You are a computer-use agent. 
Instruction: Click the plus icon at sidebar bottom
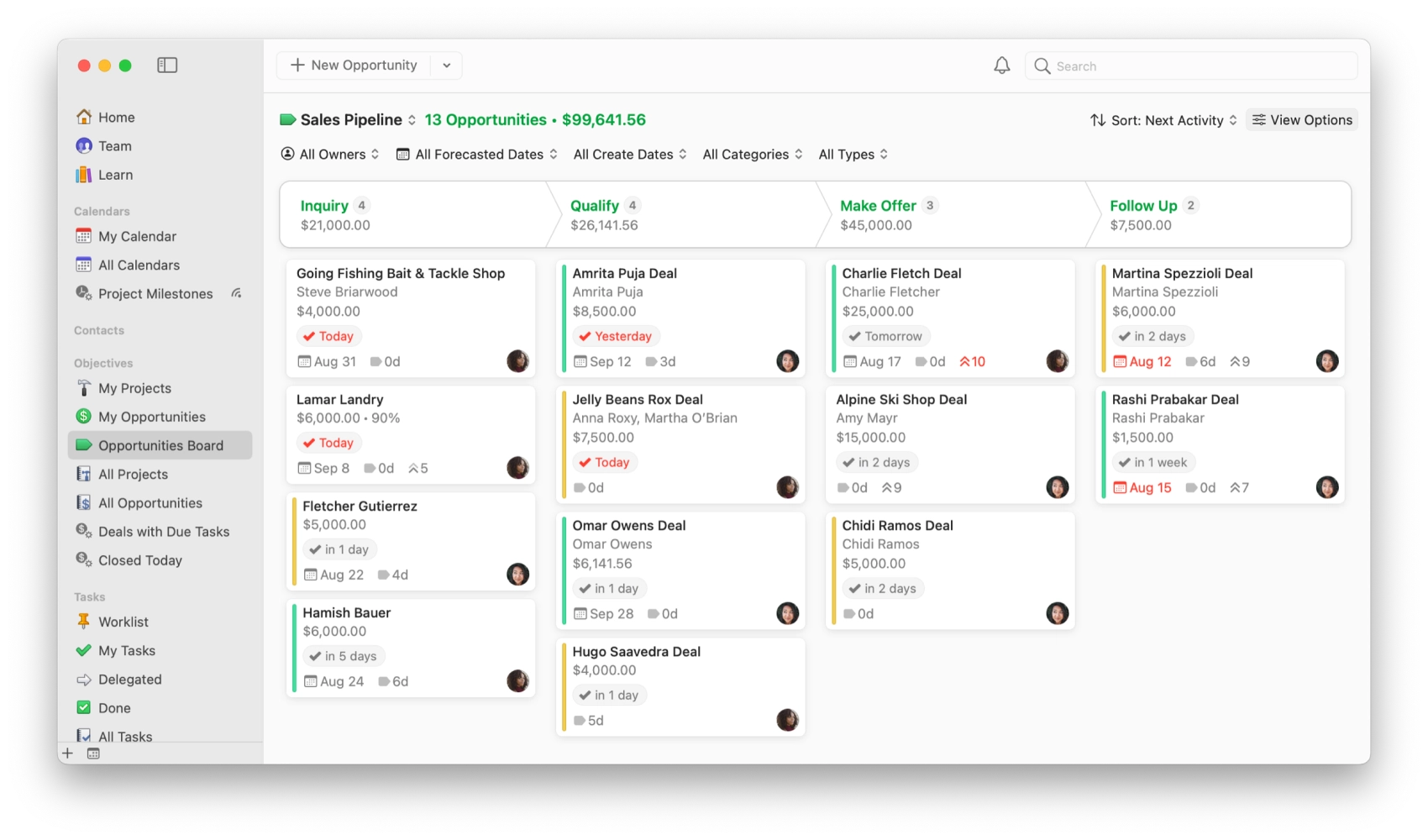[68, 753]
